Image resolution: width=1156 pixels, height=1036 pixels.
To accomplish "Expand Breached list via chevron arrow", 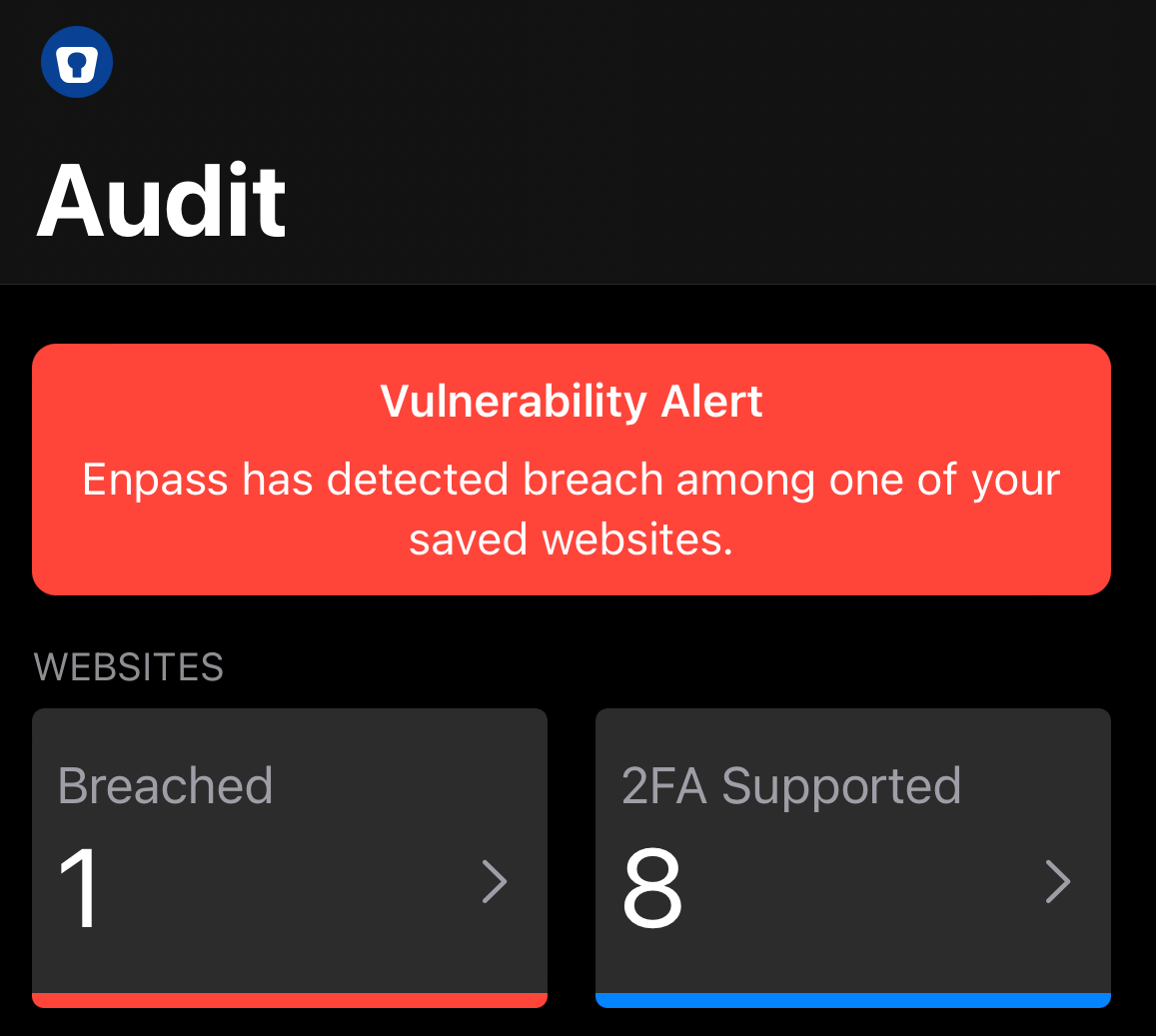I will [x=495, y=881].
